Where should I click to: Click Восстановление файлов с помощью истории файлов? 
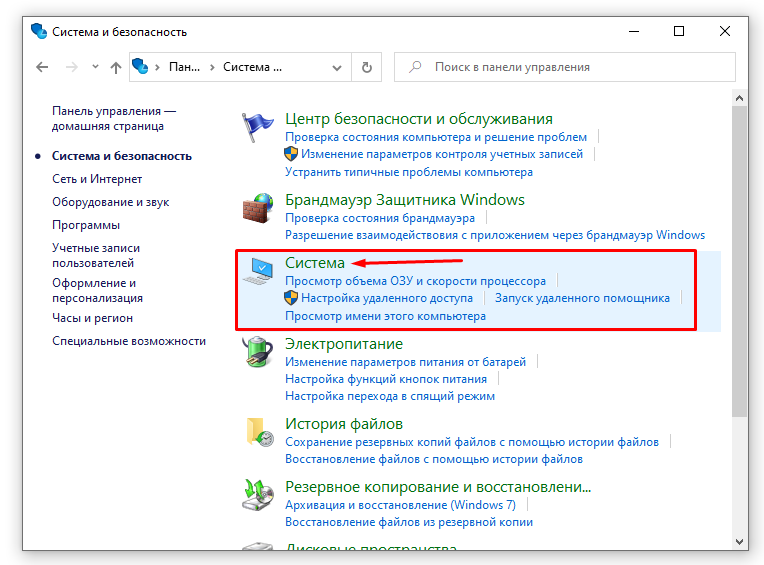point(434,459)
